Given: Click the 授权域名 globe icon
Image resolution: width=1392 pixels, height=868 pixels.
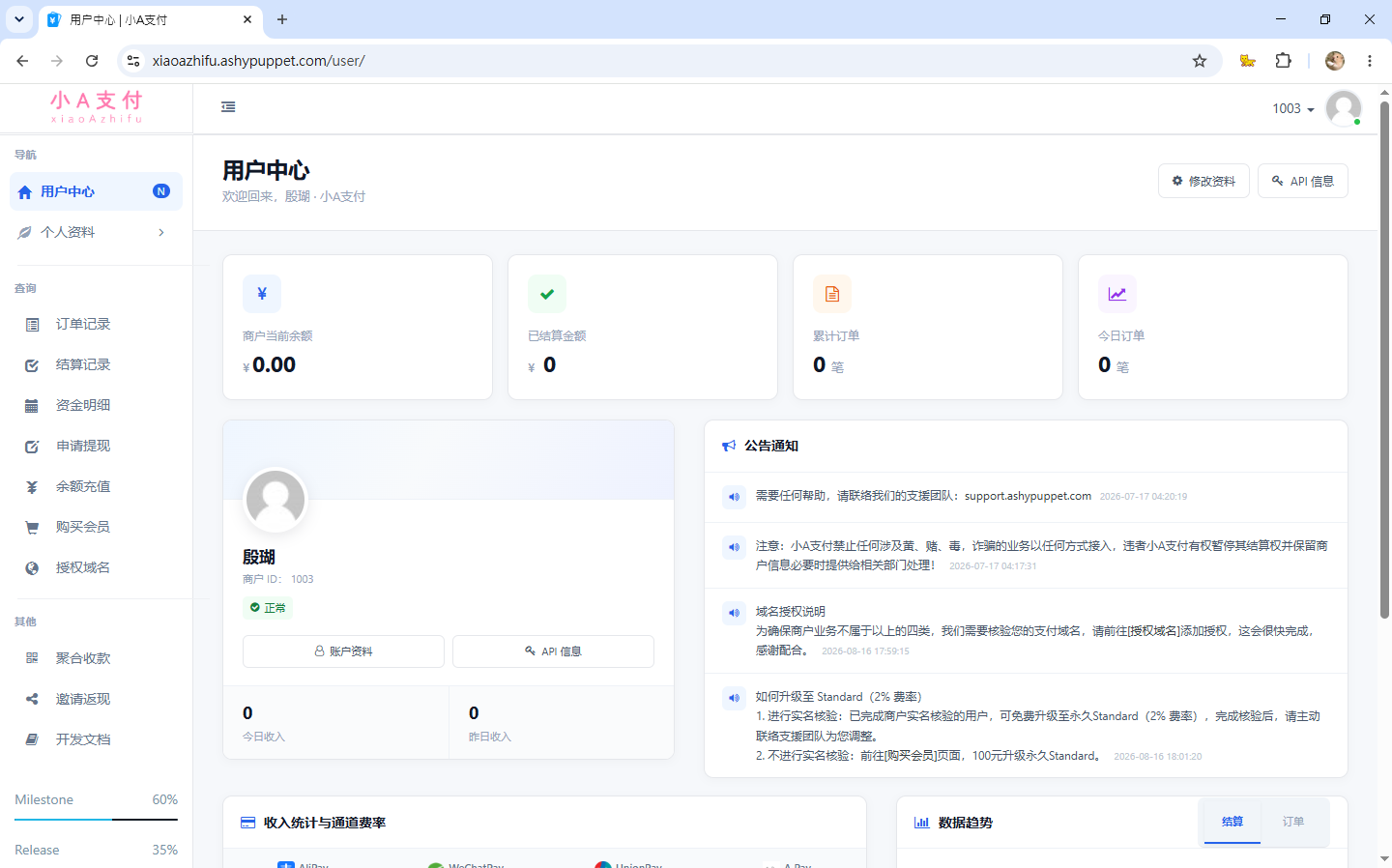Looking at the screenshot, I should click(x=32, y=568).
